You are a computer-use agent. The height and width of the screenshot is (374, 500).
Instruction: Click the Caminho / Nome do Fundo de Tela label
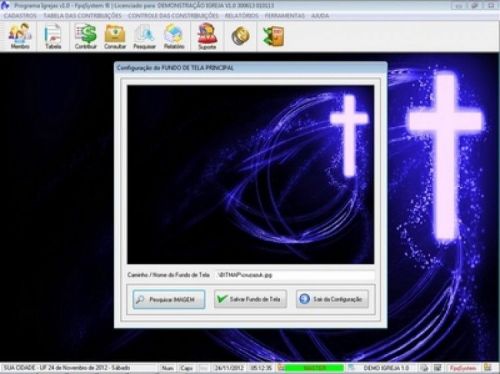[x=168, y=275]
